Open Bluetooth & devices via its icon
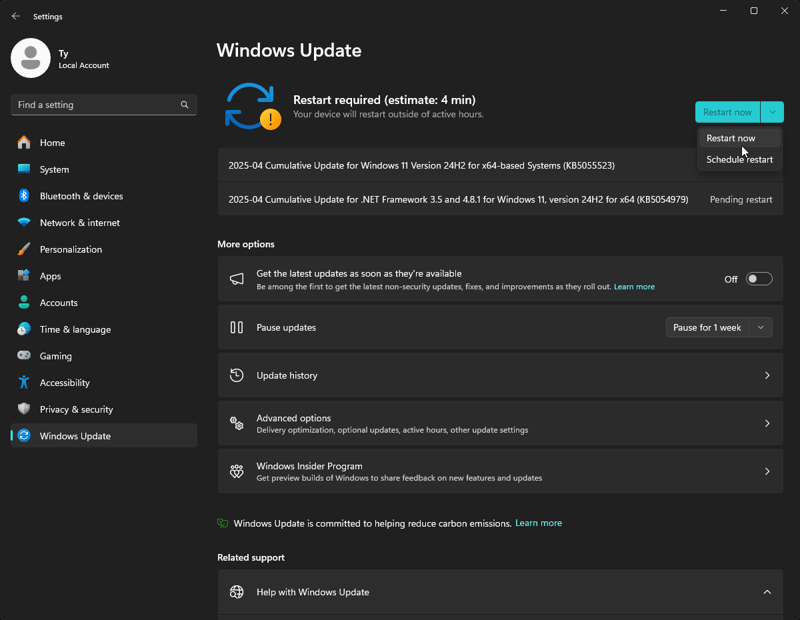The image size is (800, 620). (x=23, y=195)
